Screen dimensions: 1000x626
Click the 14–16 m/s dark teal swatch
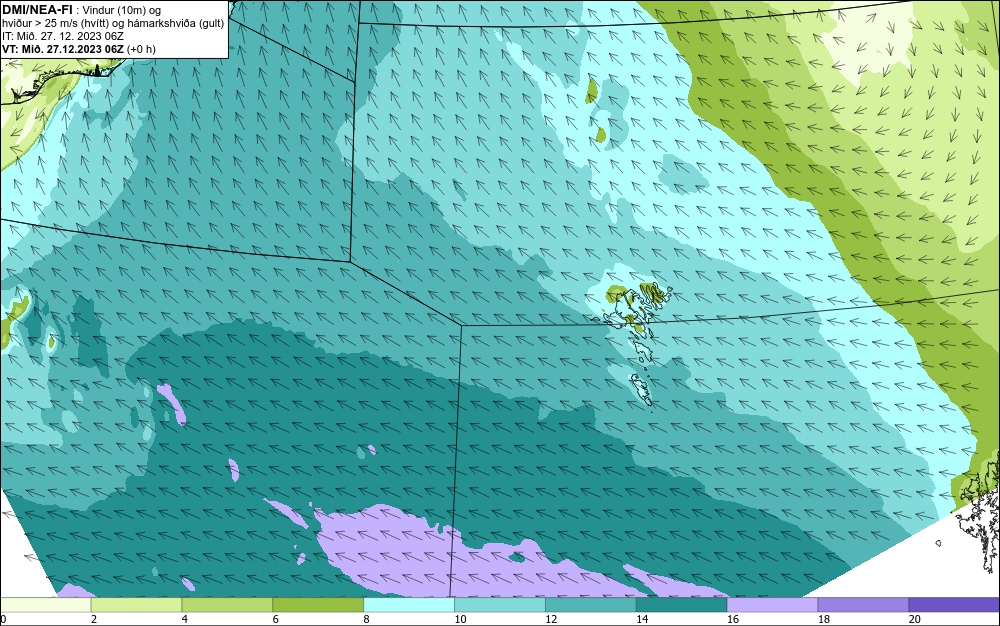(682, 605)
